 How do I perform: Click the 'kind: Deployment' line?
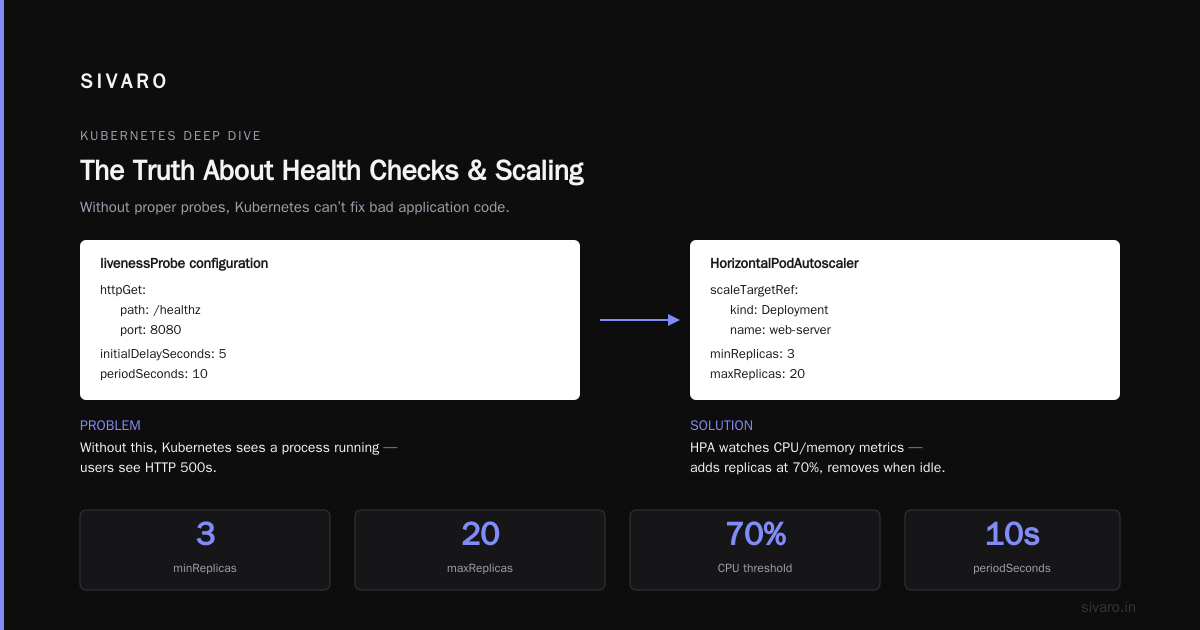(779, 310)
